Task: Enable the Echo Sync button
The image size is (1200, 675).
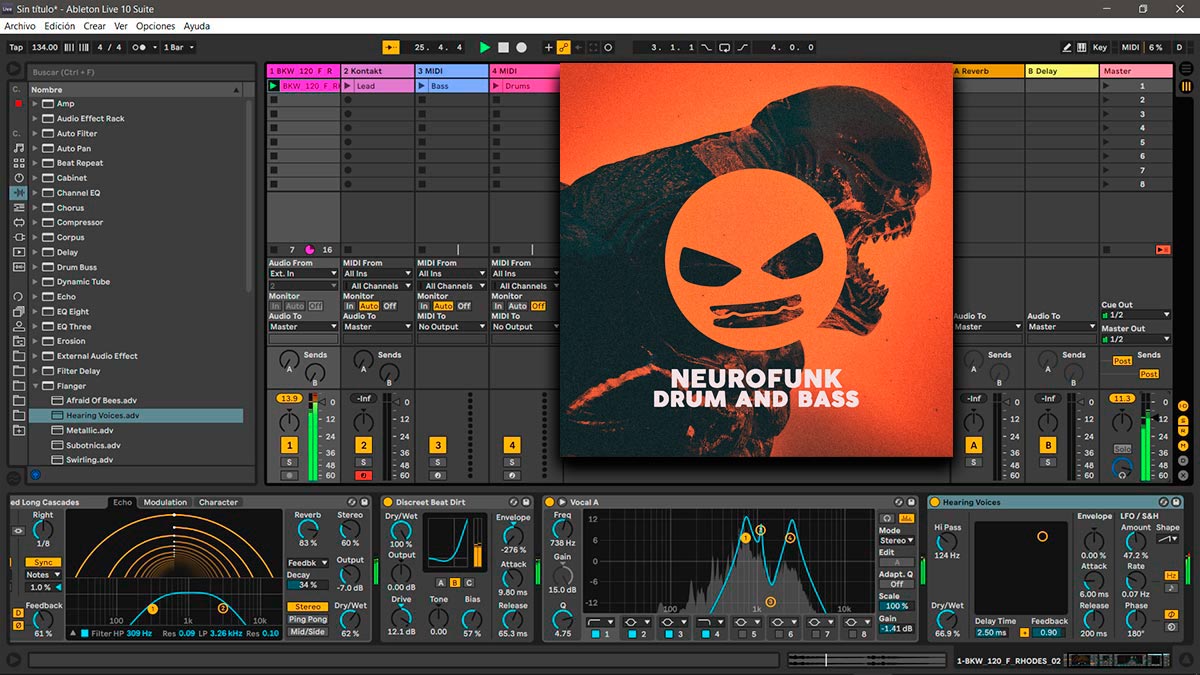Action: click(x=41, y=562)
